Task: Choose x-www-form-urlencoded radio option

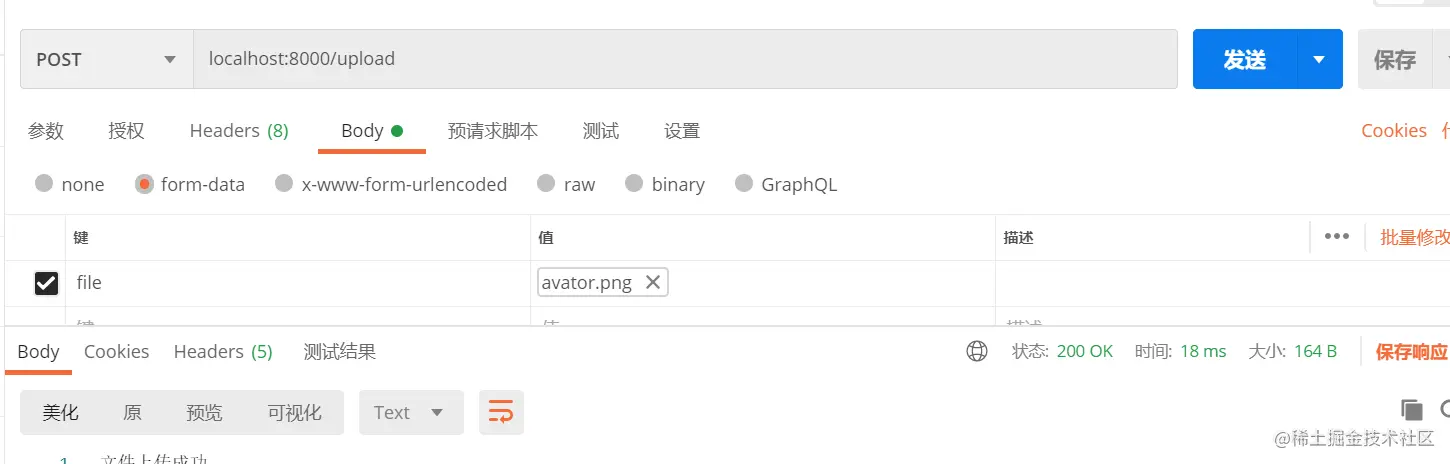Action: (284, 184)
